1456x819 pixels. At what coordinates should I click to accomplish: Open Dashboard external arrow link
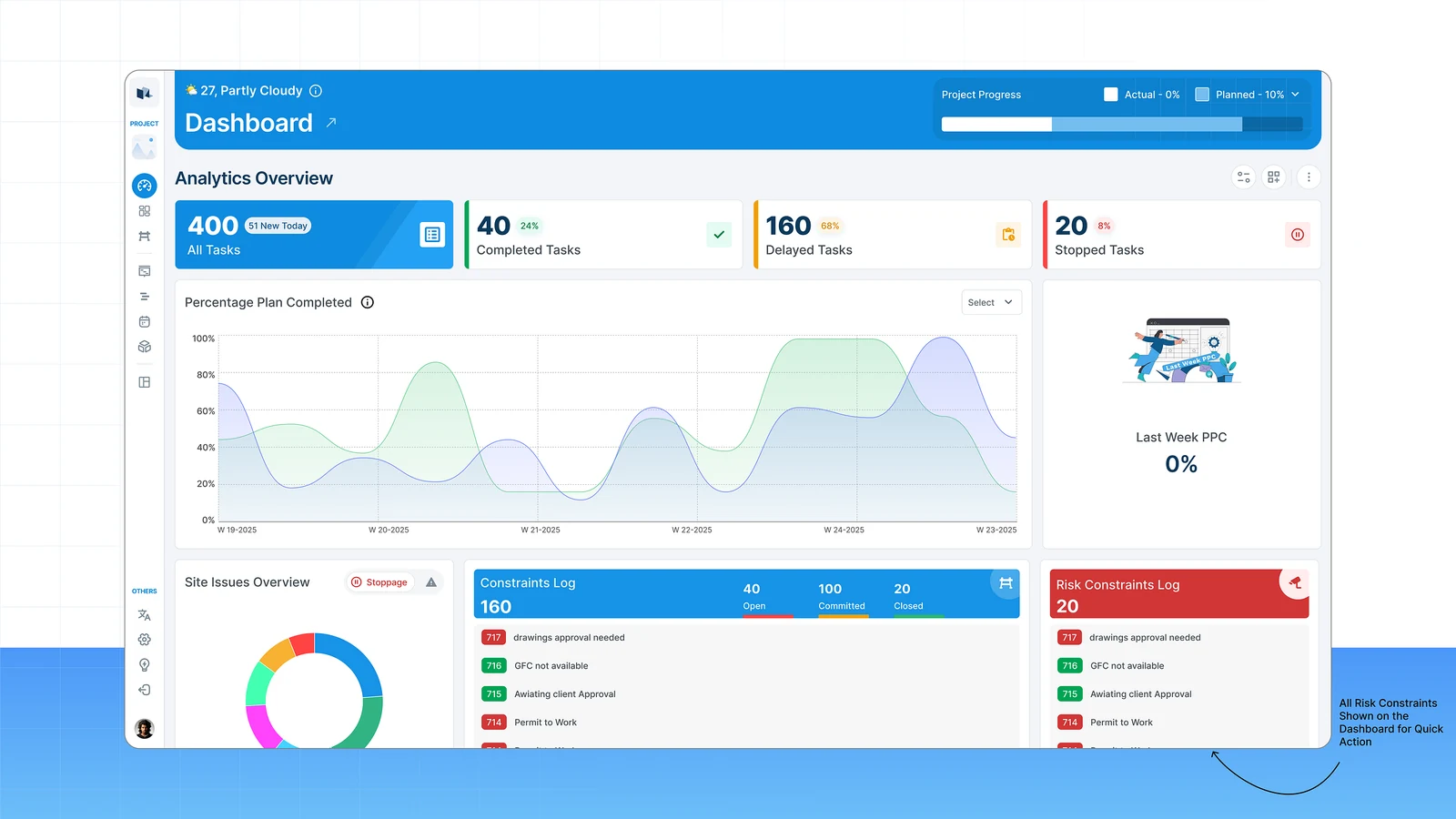pos(331,122)
